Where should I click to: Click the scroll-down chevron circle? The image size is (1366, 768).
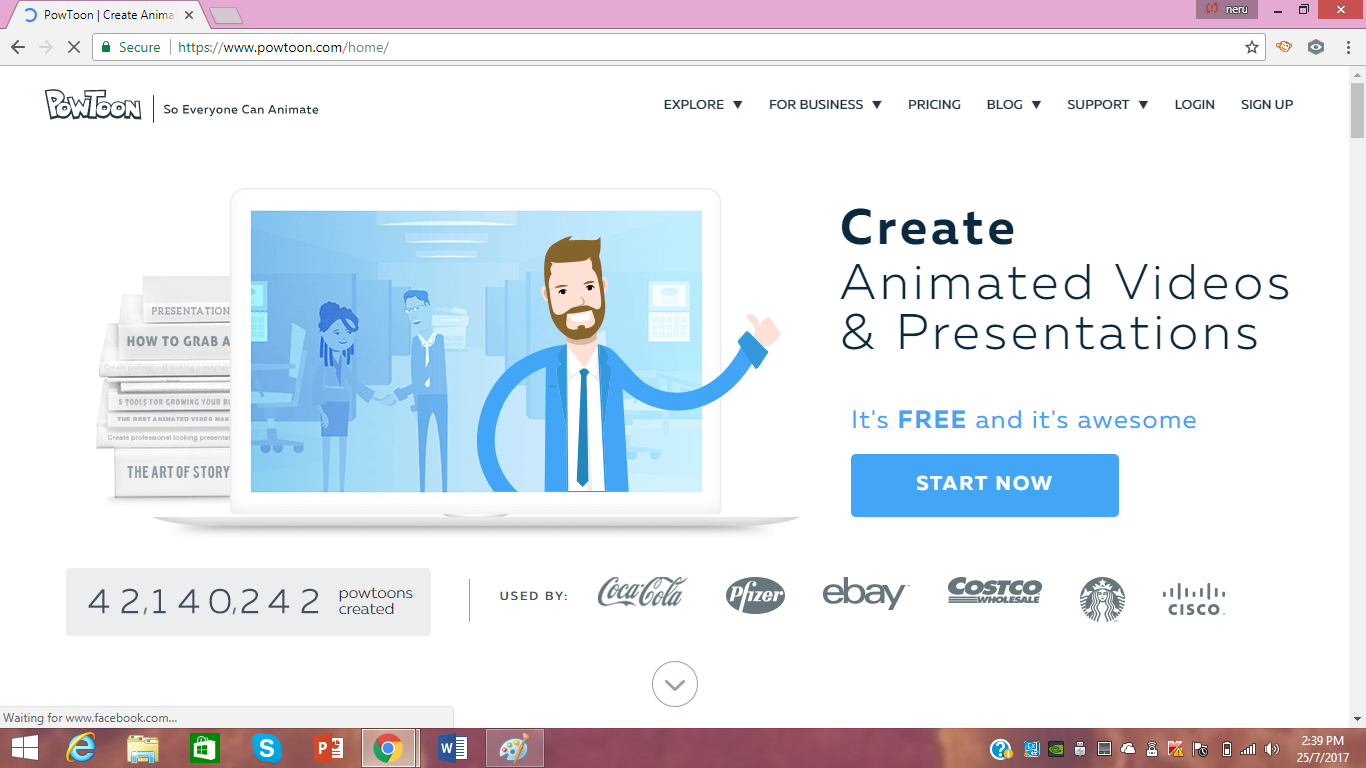coord(675,685)
